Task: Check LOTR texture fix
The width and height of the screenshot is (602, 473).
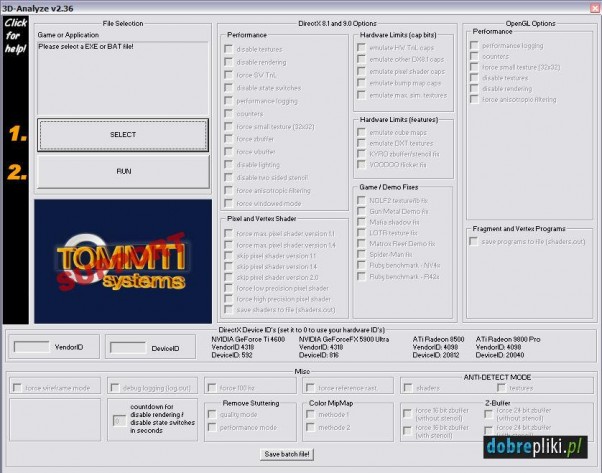Action: coord(361,233)
